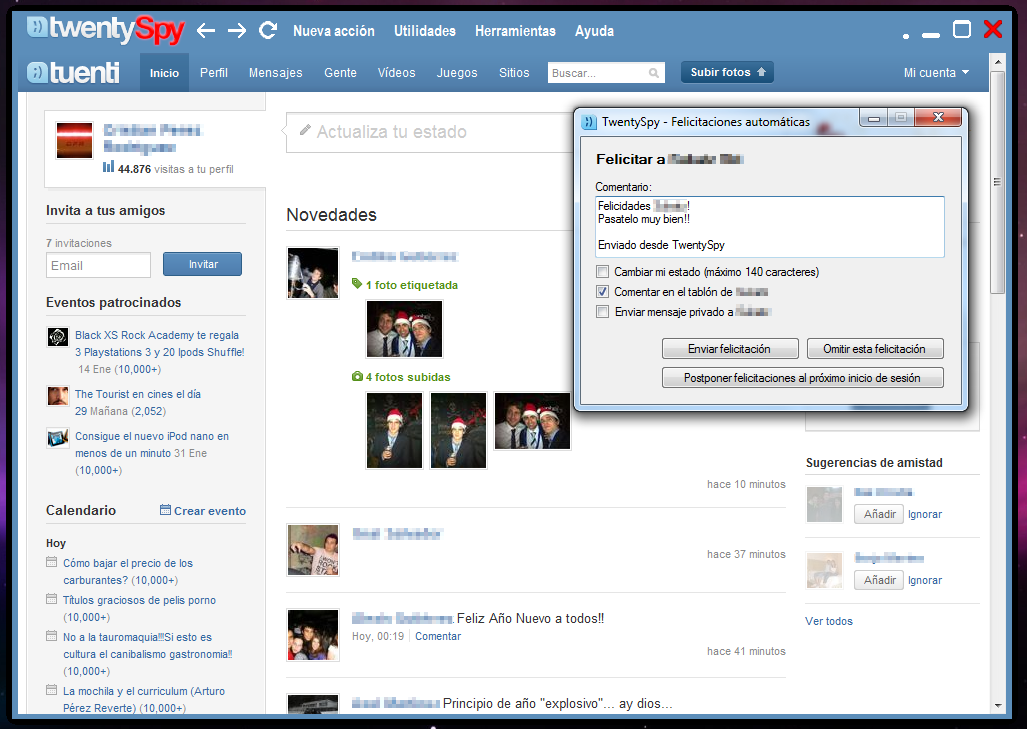Open the Nueva acción menu
Screen dimensions: 1027x729
334,31
